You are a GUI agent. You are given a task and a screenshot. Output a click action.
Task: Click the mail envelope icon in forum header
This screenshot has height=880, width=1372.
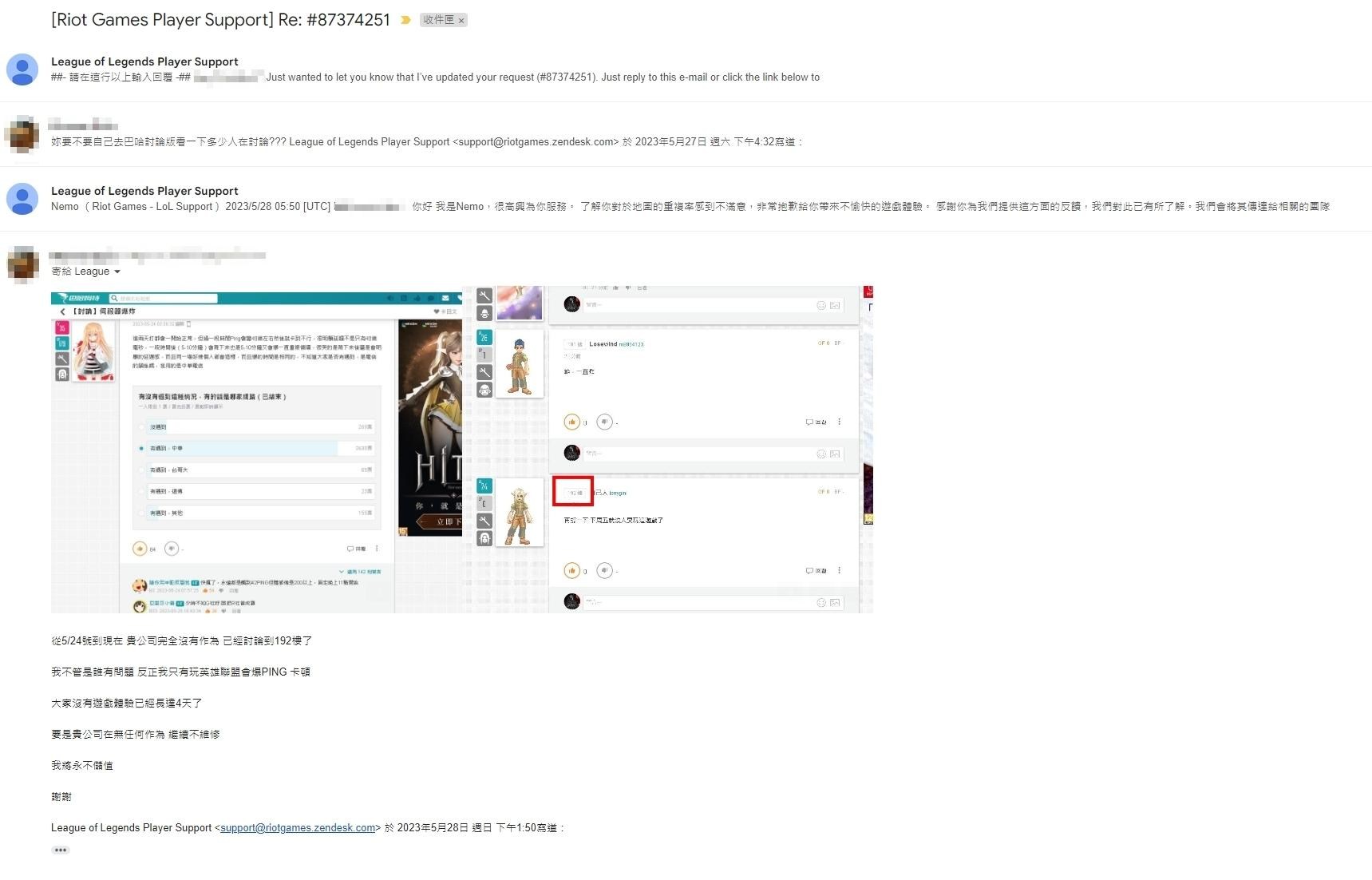(x=445, y=299)
